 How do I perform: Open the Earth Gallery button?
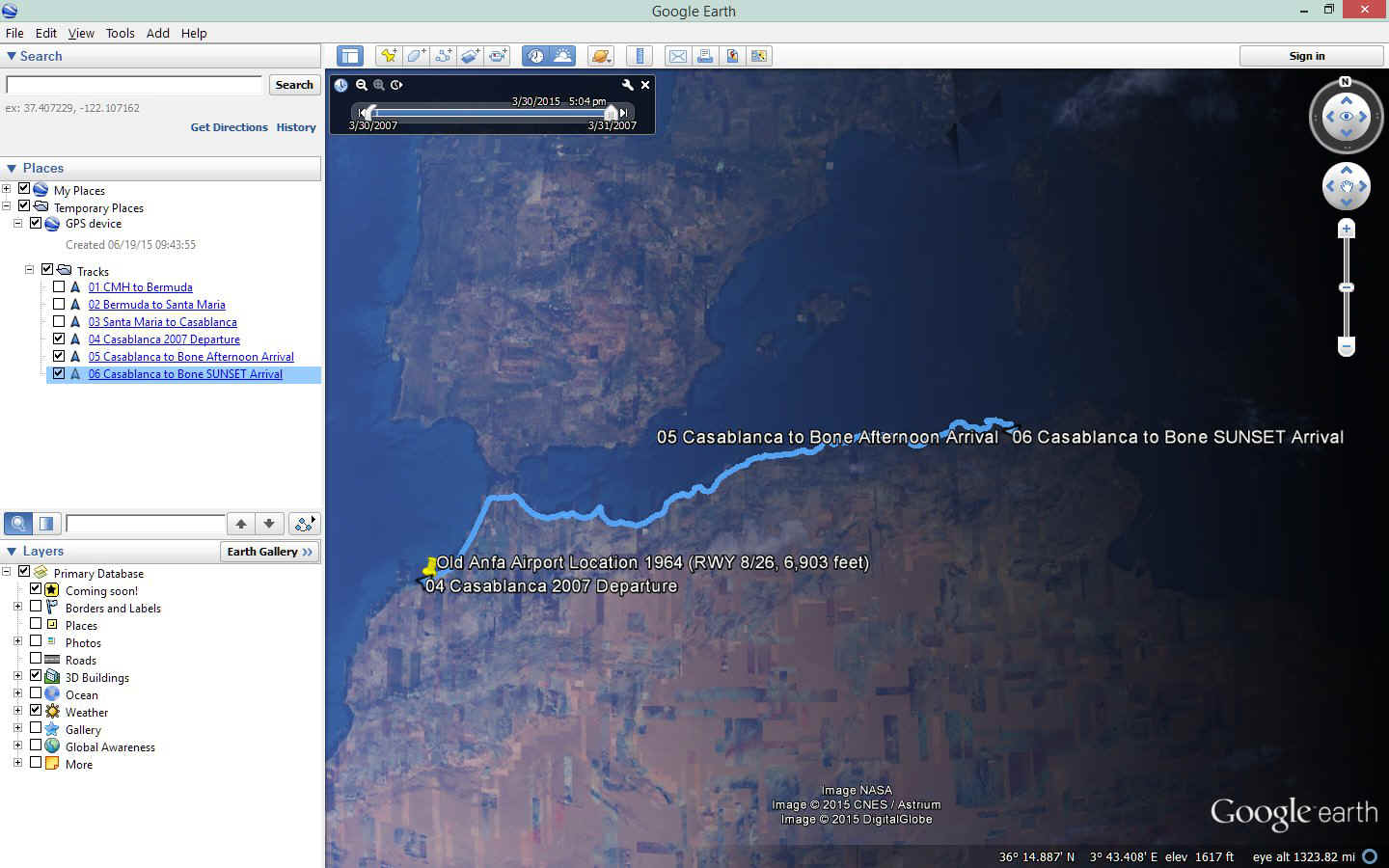coord(270,552)
